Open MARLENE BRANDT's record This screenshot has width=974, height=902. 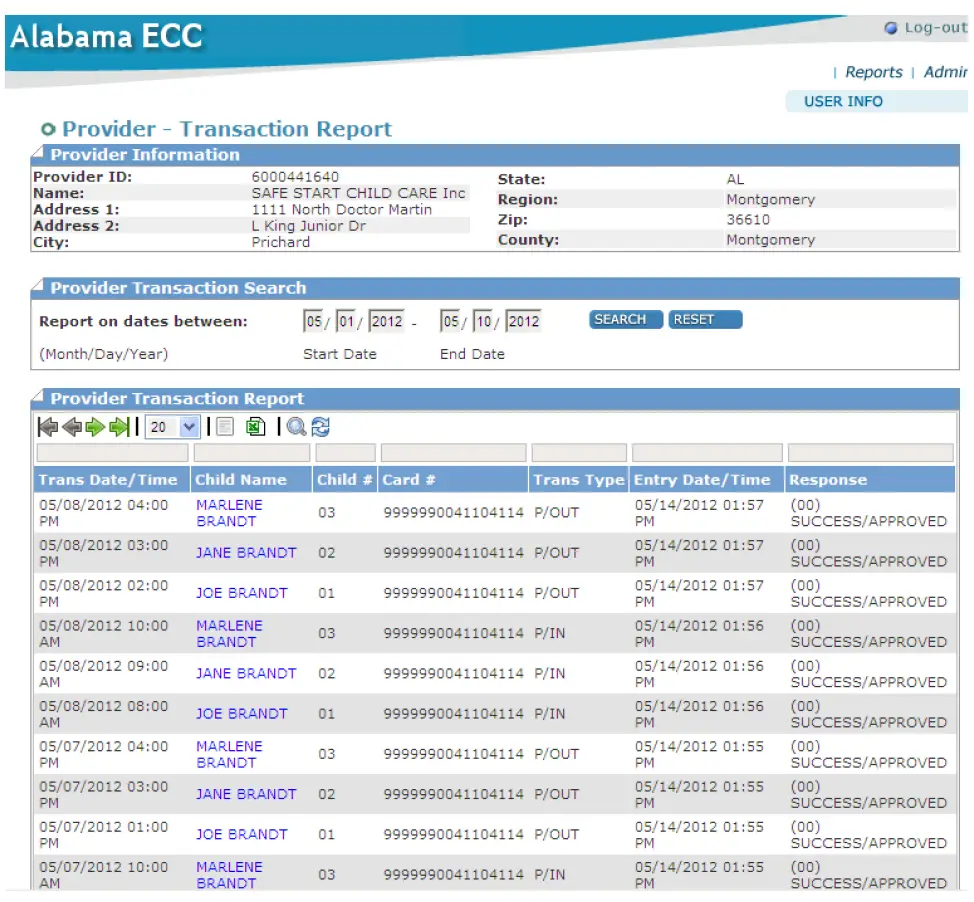[231, 512]
